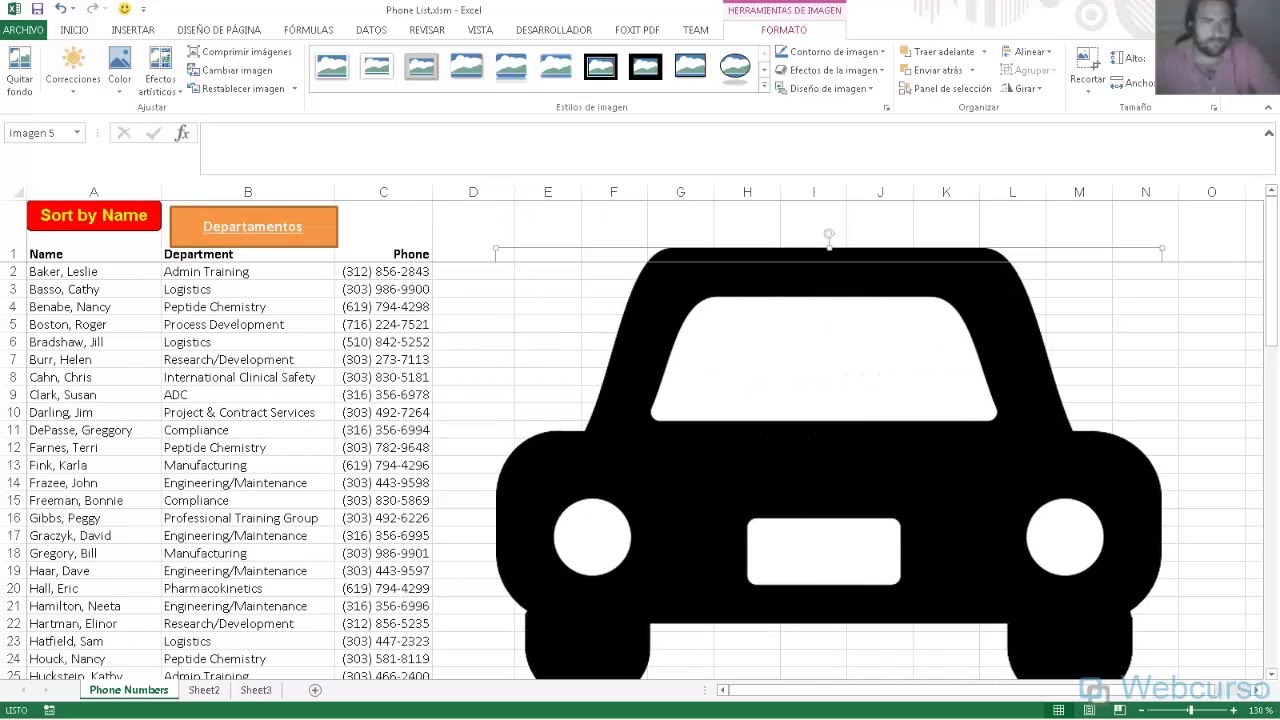This screenshot has height=720, width=1280.
Task: Toggle page break preview view
Action: click(x=1120, y=710)
